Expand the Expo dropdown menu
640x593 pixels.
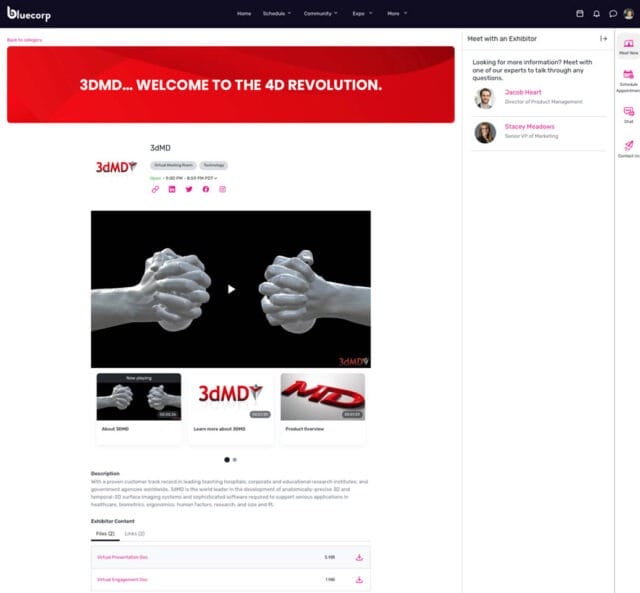[x=362, y=13]
